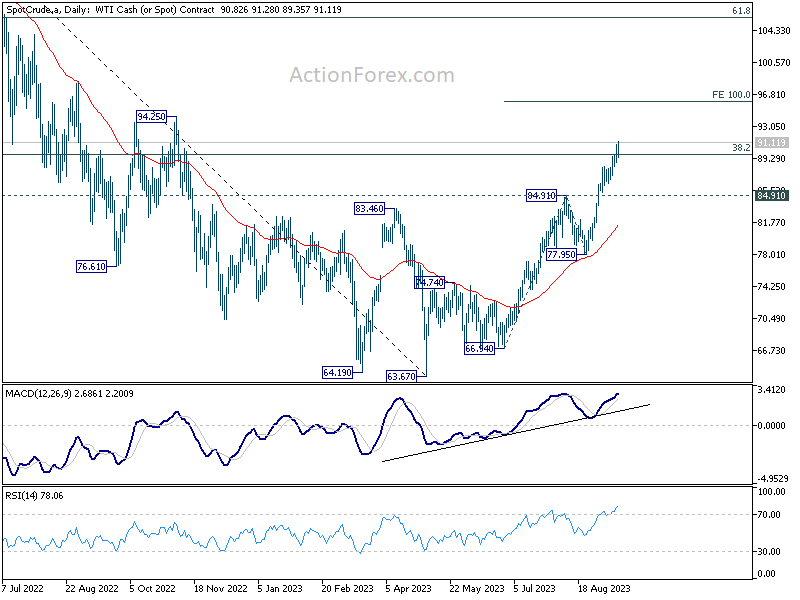The height and width of the screenshot is (600, 800).
Task: Click the 18 Nov 2022 date label
Action: [220, 588]
